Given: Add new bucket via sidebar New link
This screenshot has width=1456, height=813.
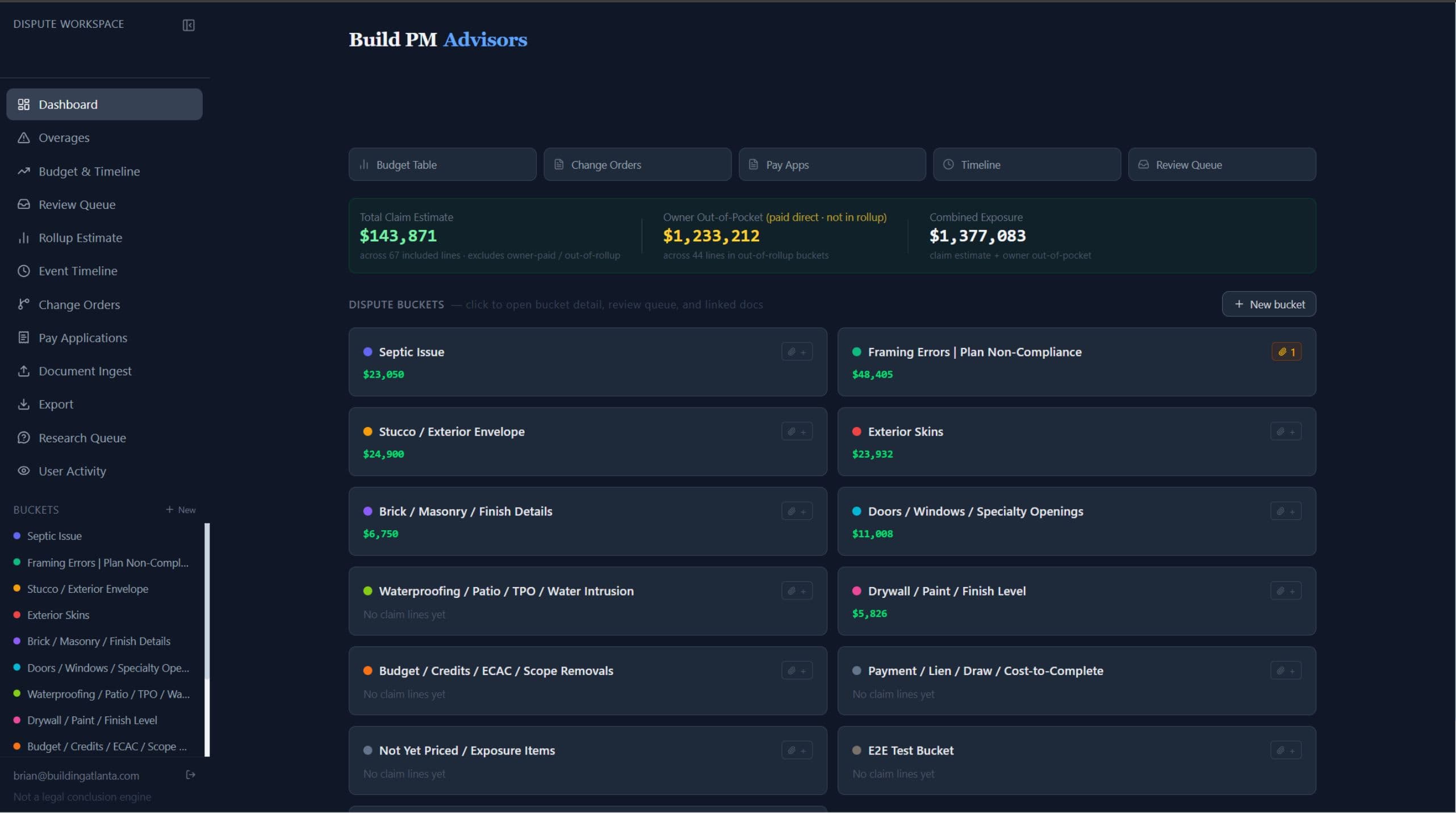Looking at the screenshot, I should click(181, 510).
